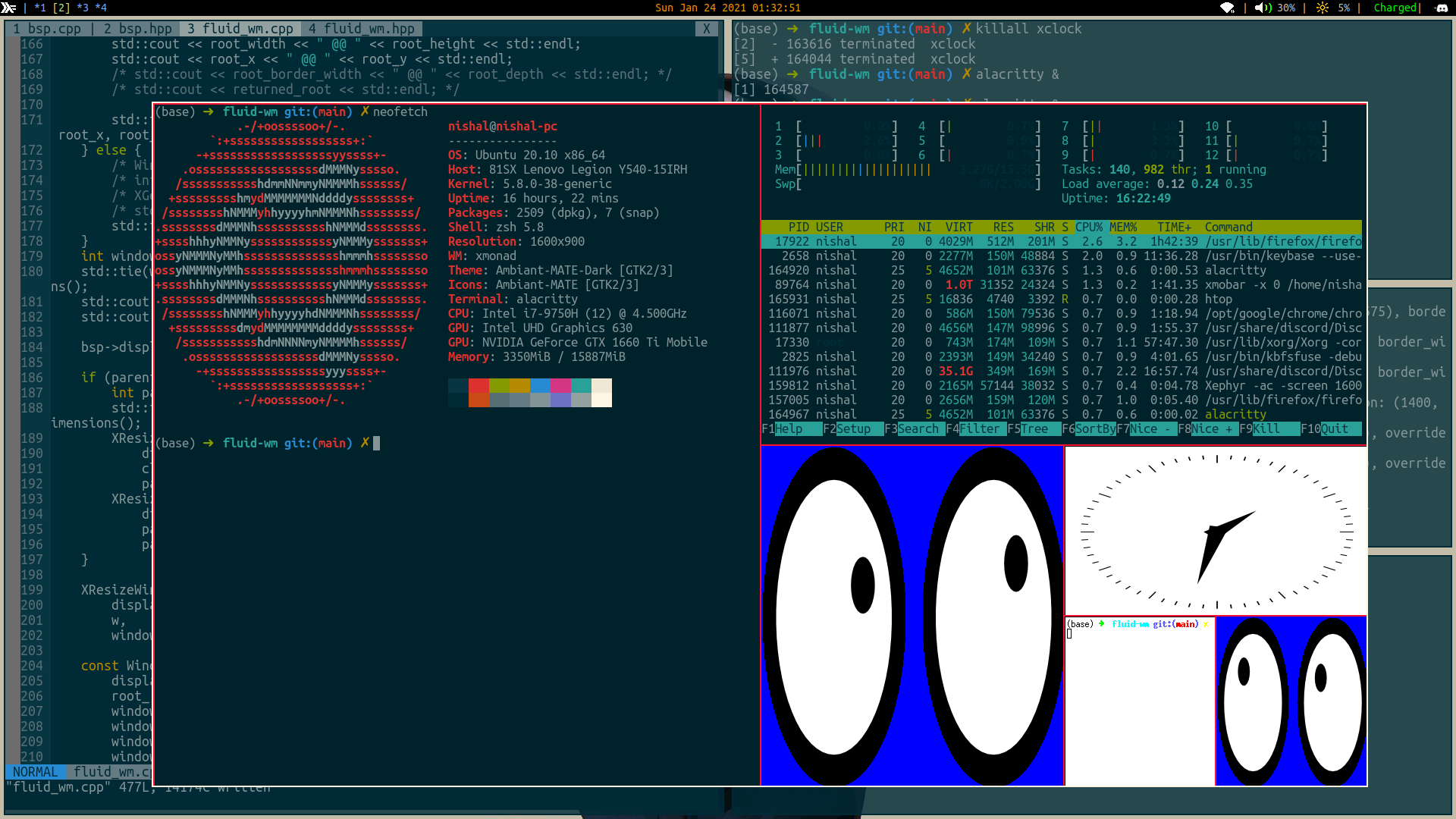Switch to workspace 4

[100, 8]
